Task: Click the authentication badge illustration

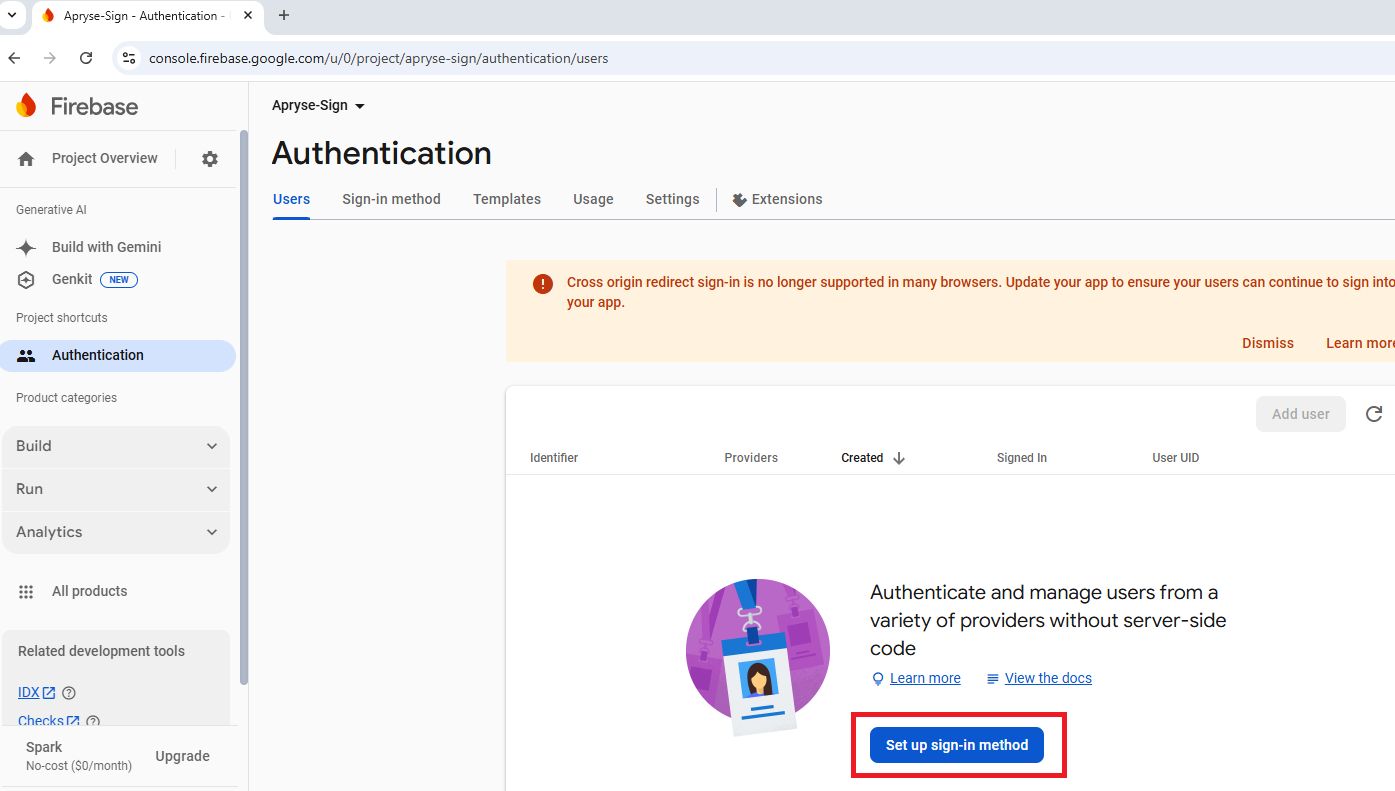Action: (758, 656)
